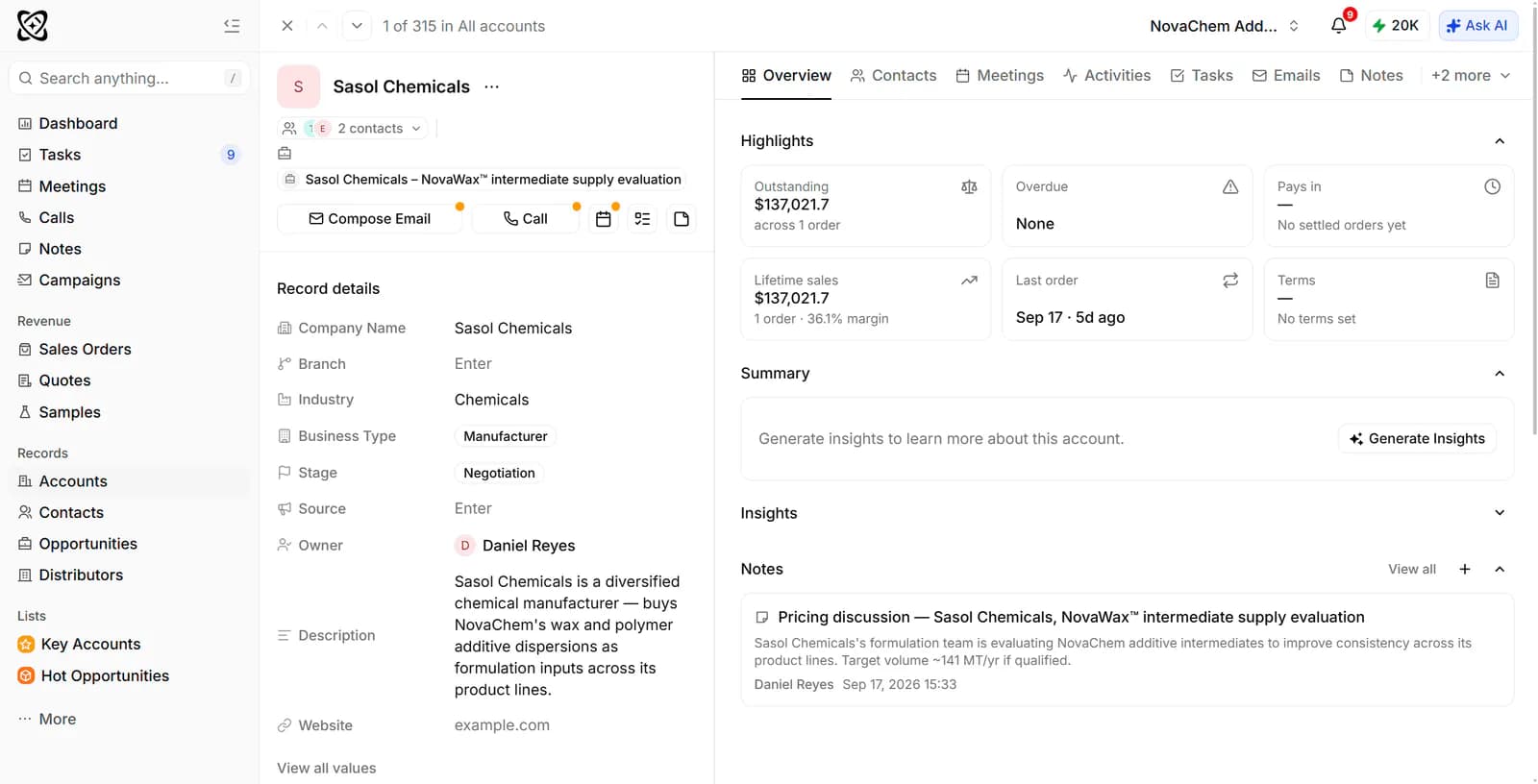Click the Generate Insights button

pyautogui.click(x=1417, y=438)
